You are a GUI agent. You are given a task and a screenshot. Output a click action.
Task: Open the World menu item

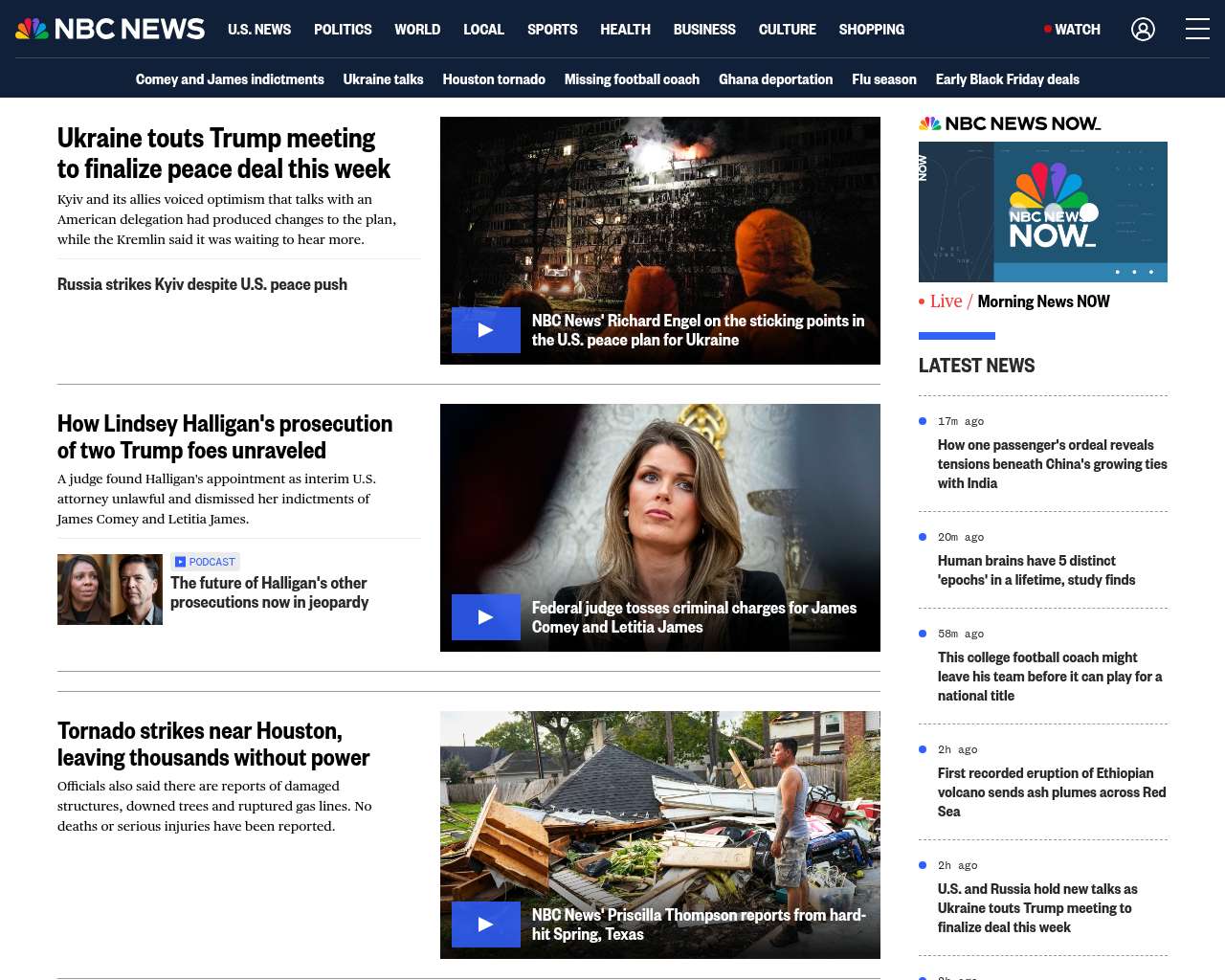click(x=417, y=30)
